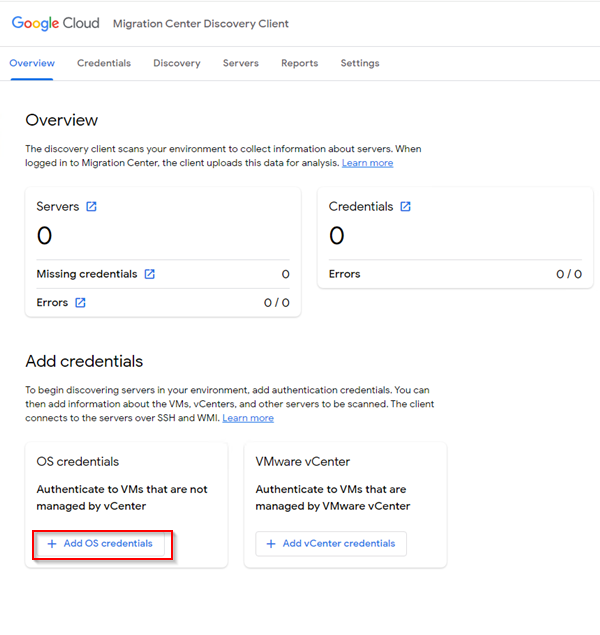Click Migration Center Discovery Client title
This screenshot has height=635, width=600.
[x=201, y=24]
